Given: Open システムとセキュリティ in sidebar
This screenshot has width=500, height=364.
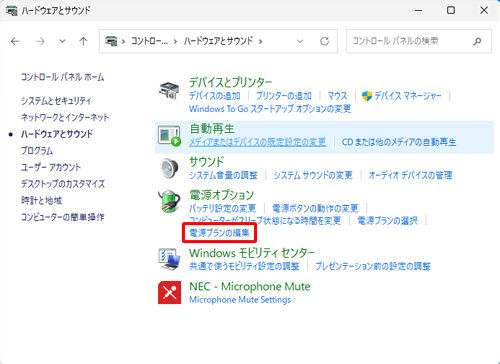Looking at the screenshot, I should [56, 101].
